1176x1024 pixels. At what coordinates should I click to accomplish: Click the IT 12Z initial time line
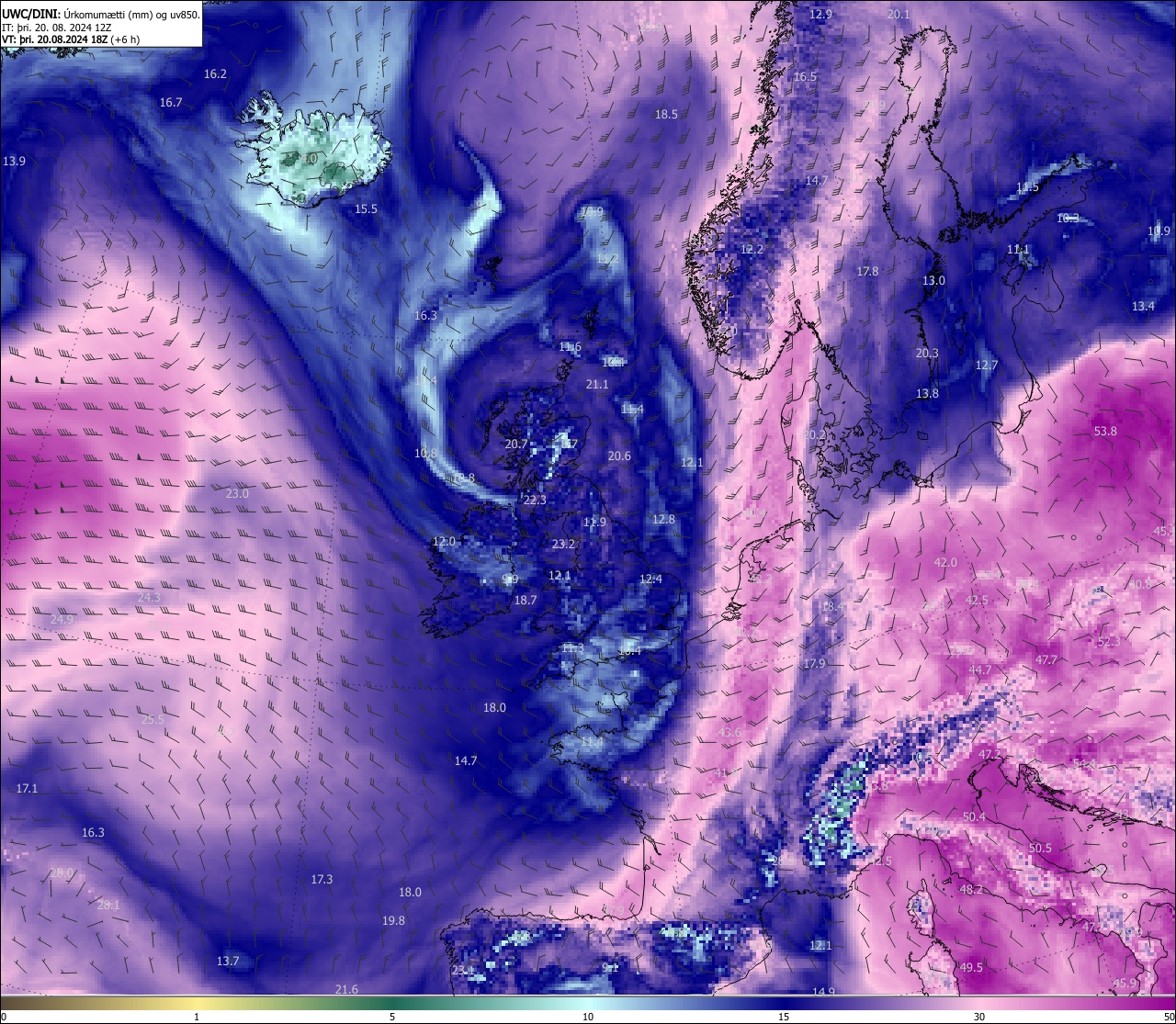click(57, 28)
